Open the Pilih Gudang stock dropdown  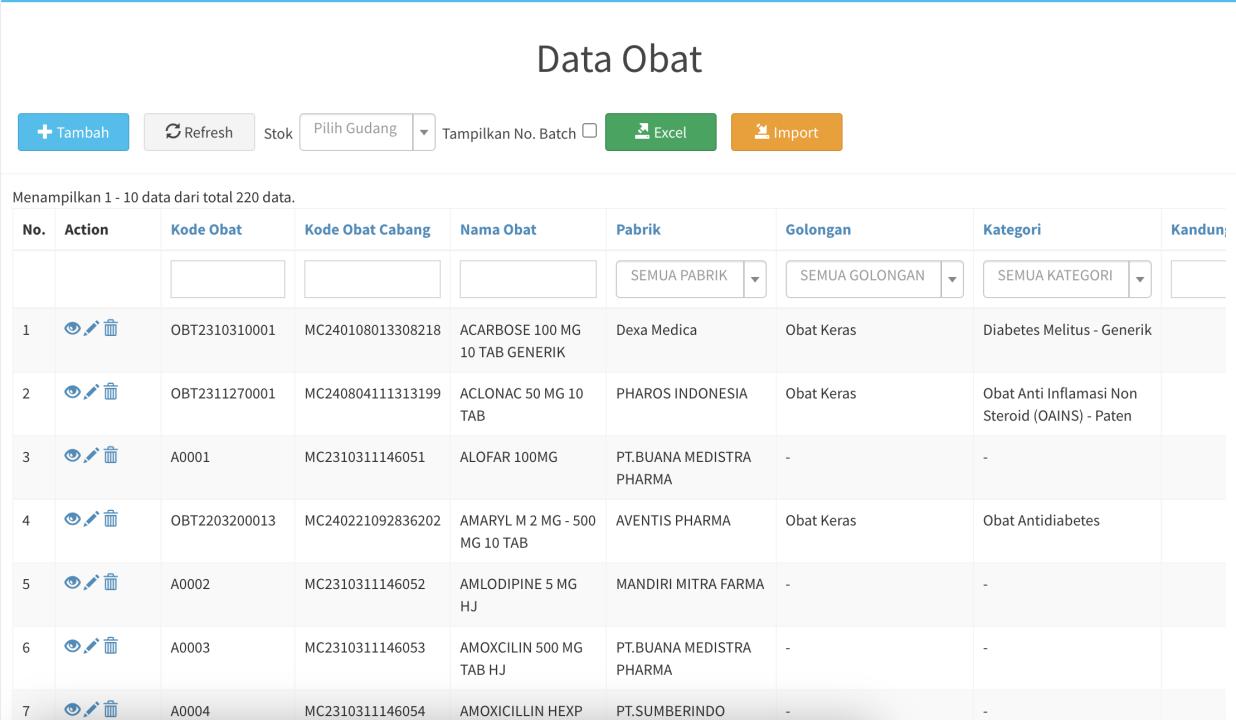coord(367,132)
